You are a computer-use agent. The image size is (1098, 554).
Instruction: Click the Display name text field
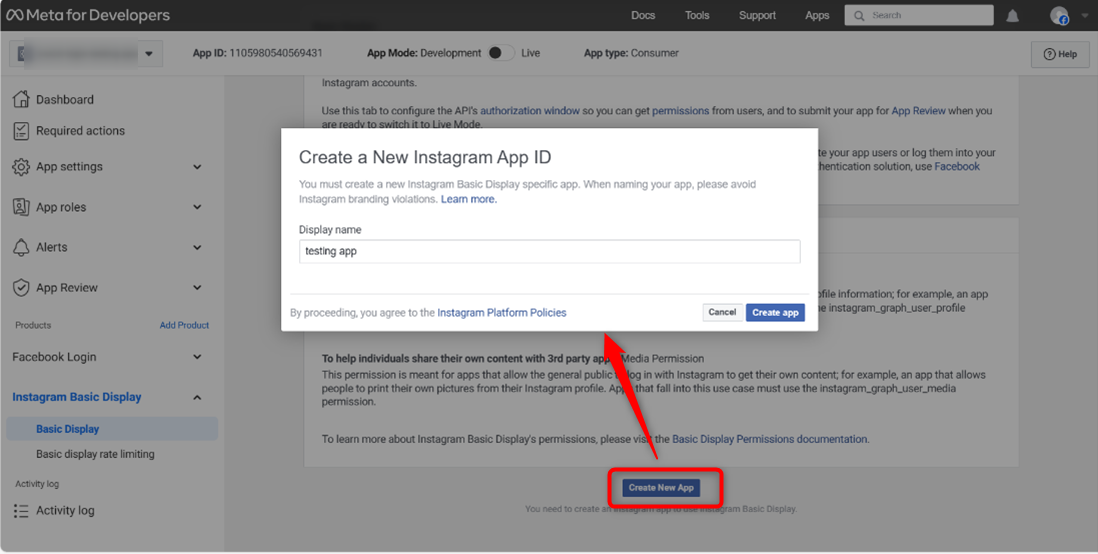click(549, 251)
